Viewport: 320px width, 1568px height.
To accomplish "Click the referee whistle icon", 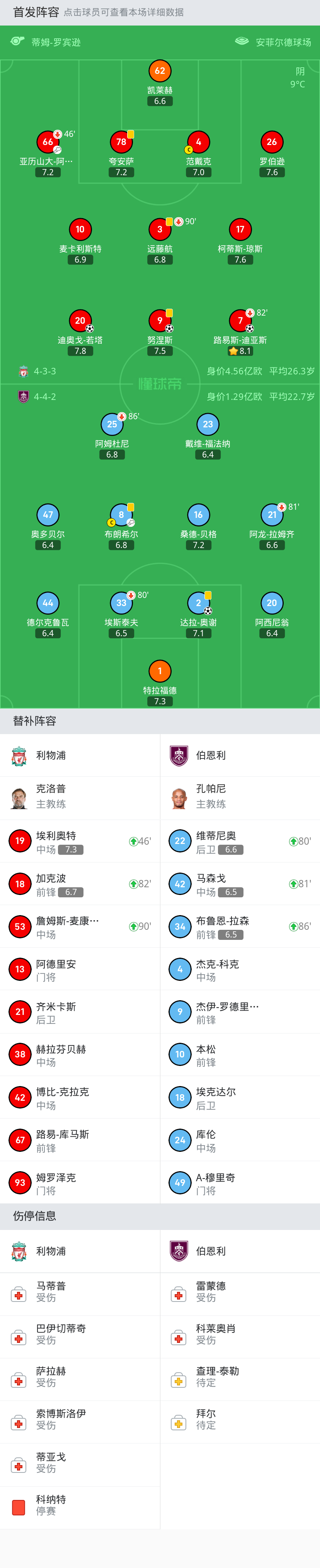I will pos(18,41).
